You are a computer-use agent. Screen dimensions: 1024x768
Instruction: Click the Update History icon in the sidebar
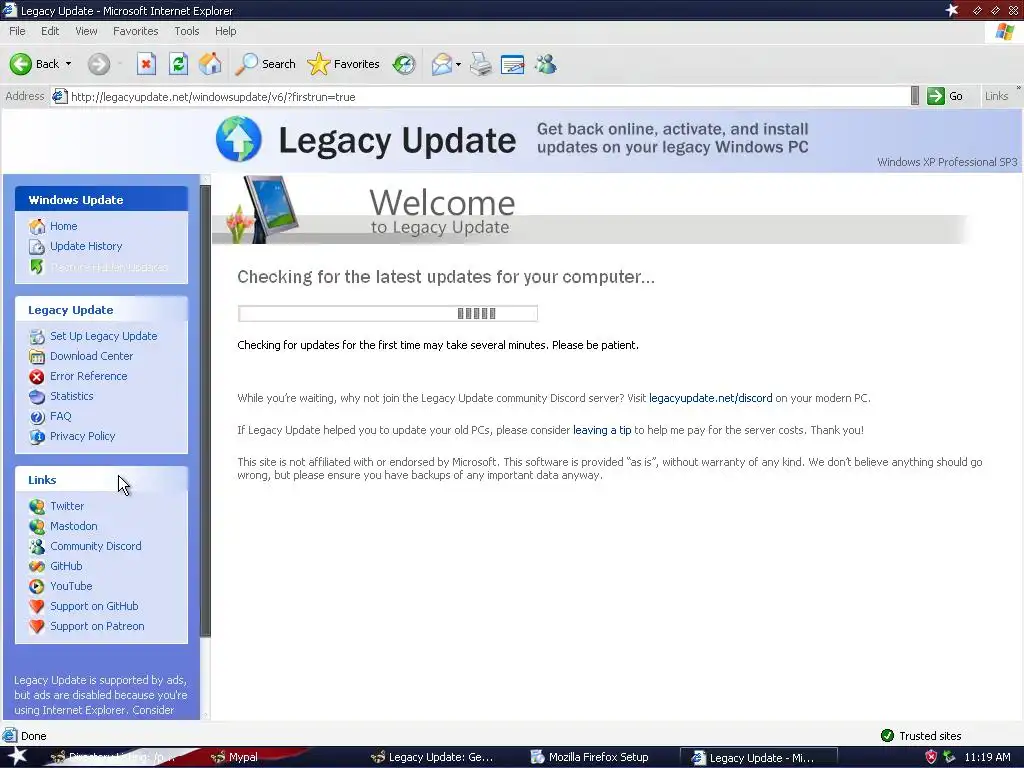[37, 247]
